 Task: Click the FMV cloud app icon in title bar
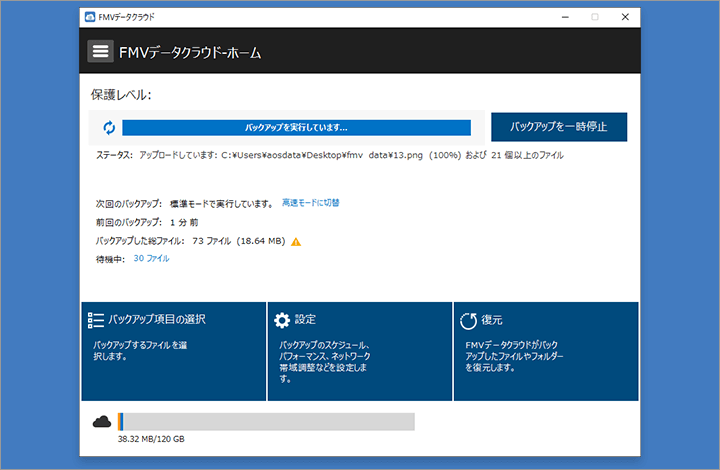90,17
